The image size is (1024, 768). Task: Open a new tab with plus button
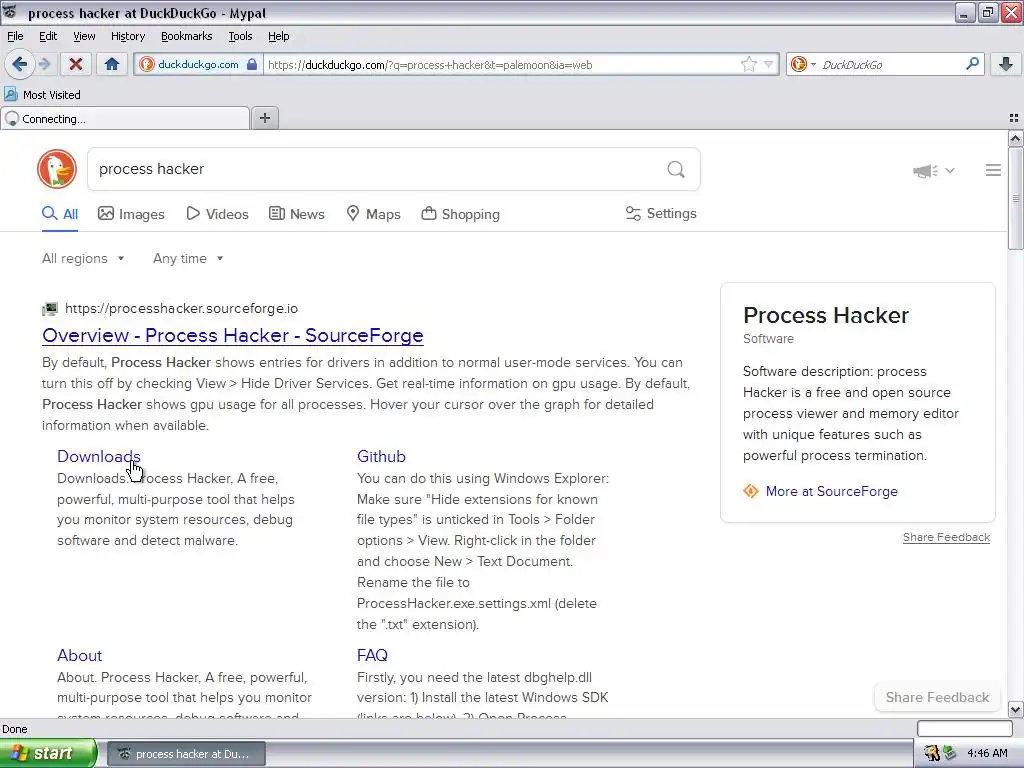[264, 118]
